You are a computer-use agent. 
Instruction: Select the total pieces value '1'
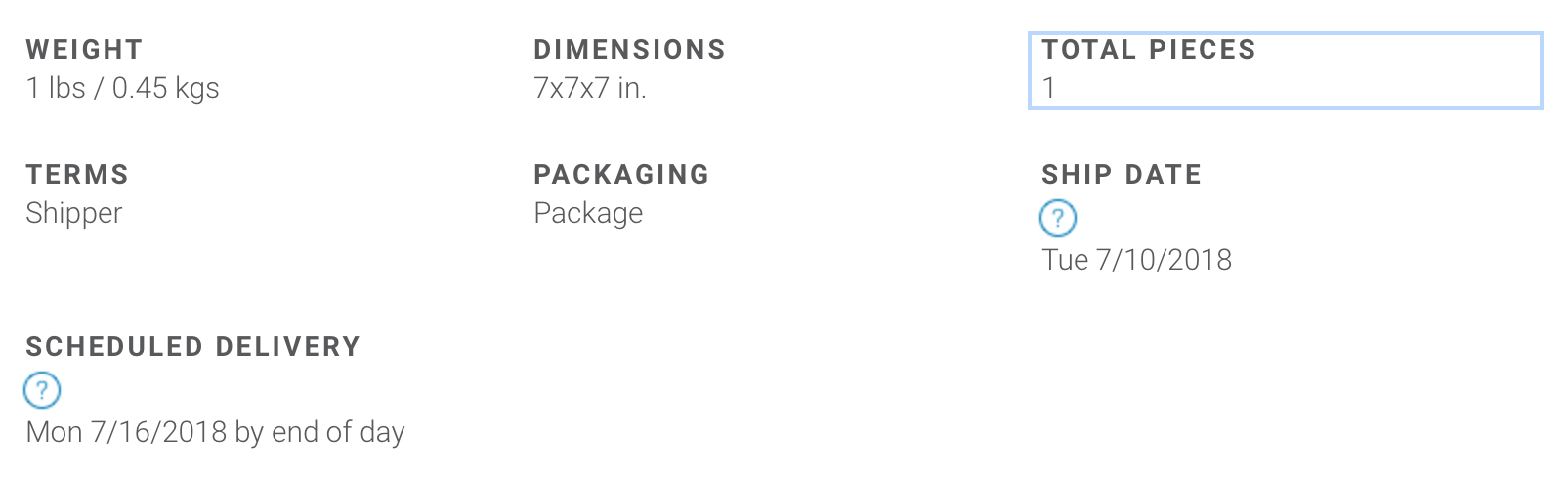click(1048, 88)
